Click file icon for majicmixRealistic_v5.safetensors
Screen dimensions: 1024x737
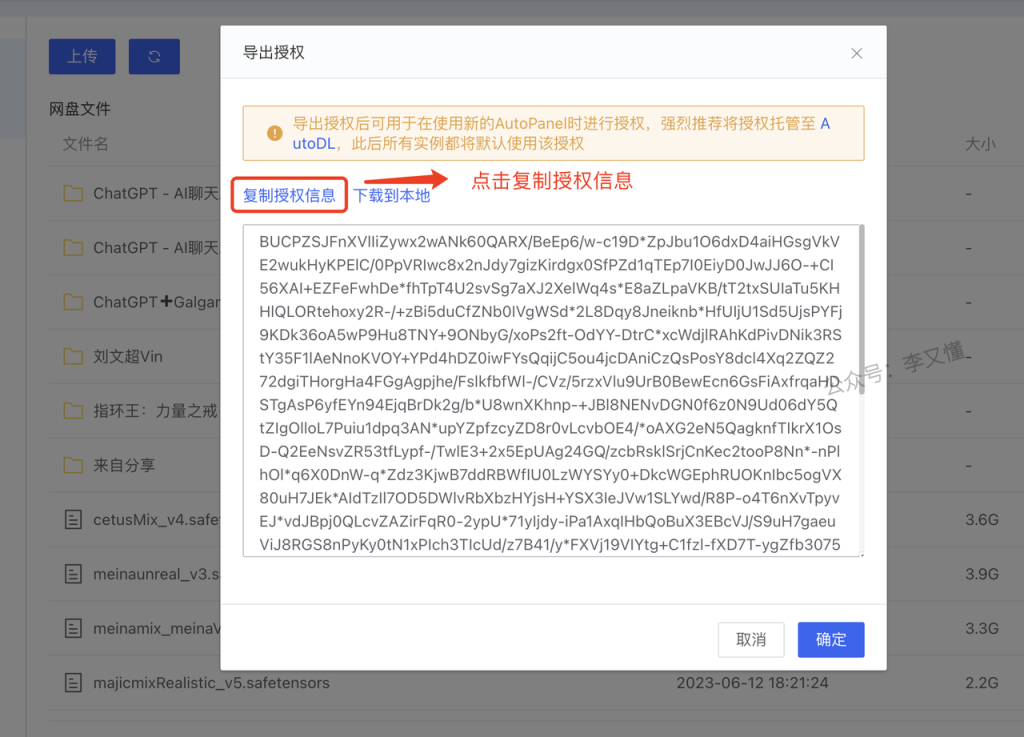pyautogui.click(x=72, y=683)
